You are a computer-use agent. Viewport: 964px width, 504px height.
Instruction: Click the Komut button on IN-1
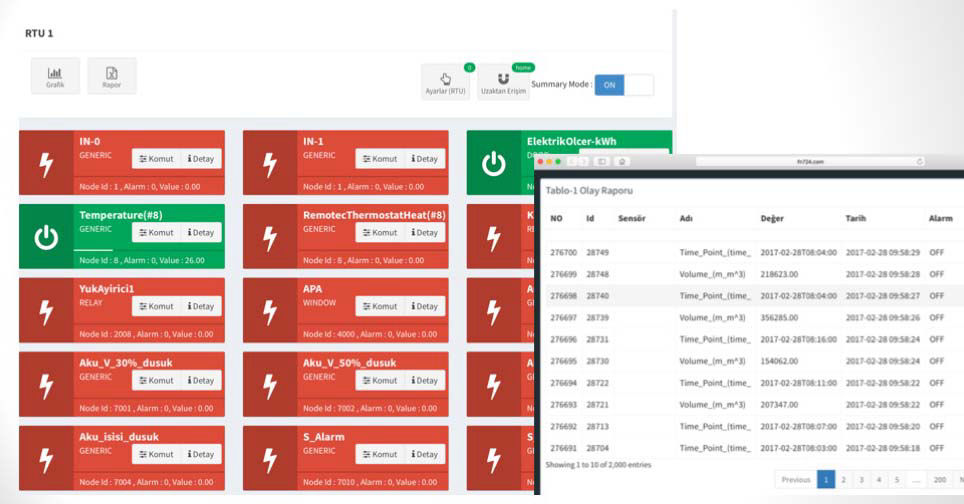point(380,159)
